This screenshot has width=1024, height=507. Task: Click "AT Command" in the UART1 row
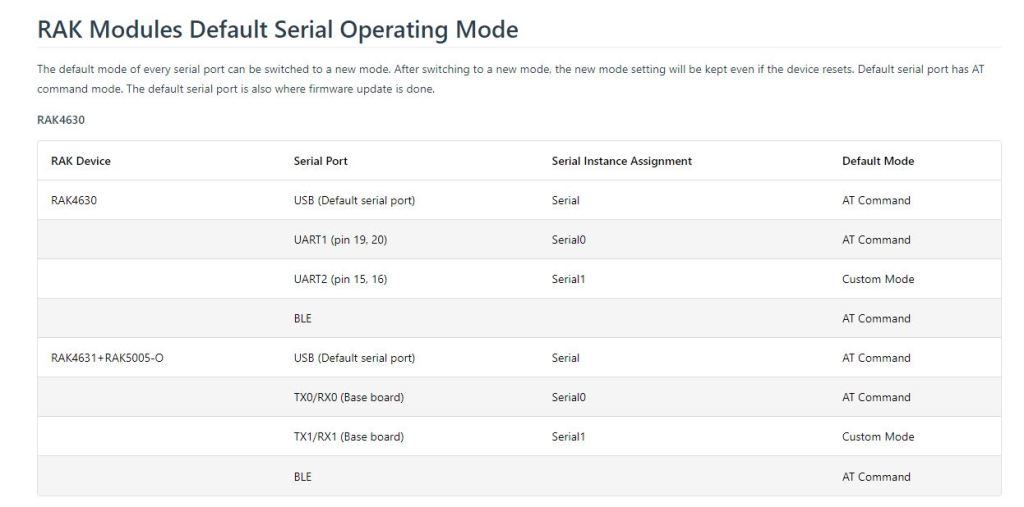point(876,240)
